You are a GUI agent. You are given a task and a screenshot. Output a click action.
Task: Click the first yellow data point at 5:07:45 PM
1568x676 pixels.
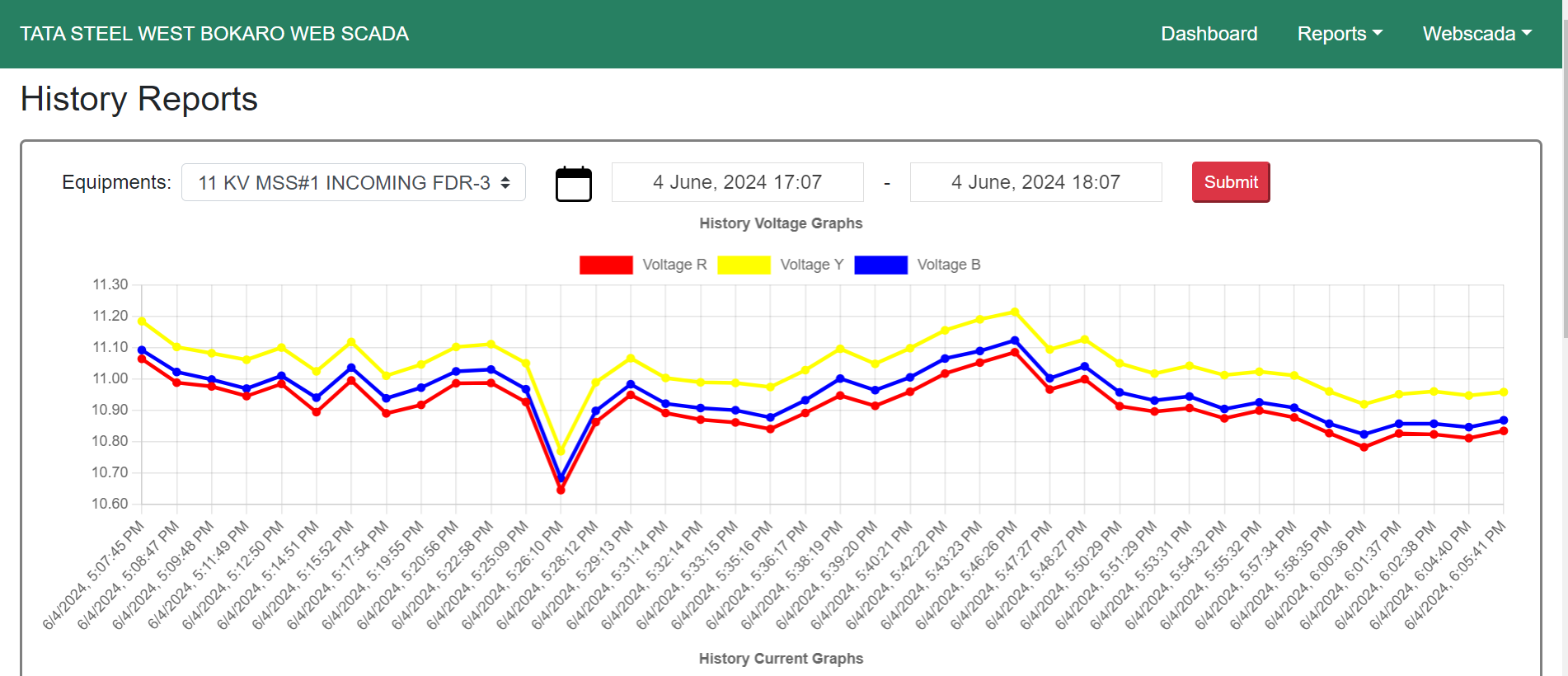(x=142, y=321)
